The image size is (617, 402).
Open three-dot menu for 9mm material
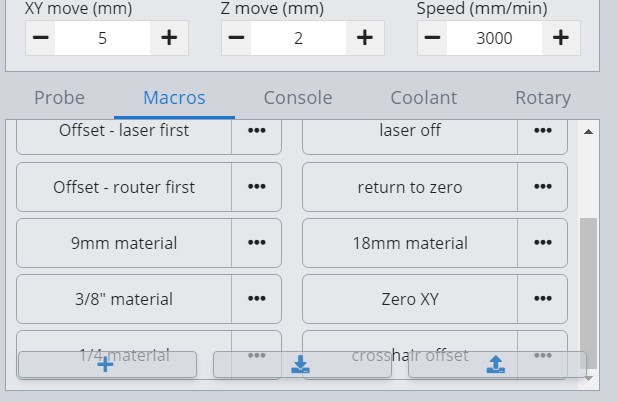point(257,243)
